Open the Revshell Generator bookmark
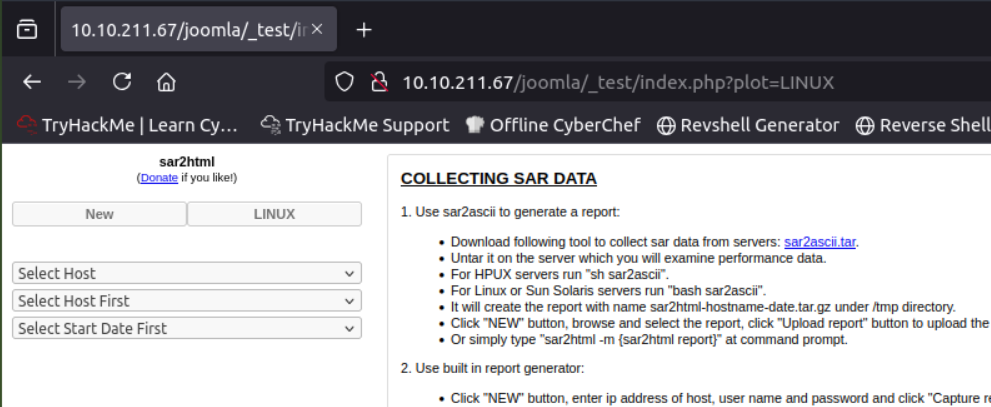The image size is (991, 407). [x=748, y=125]
